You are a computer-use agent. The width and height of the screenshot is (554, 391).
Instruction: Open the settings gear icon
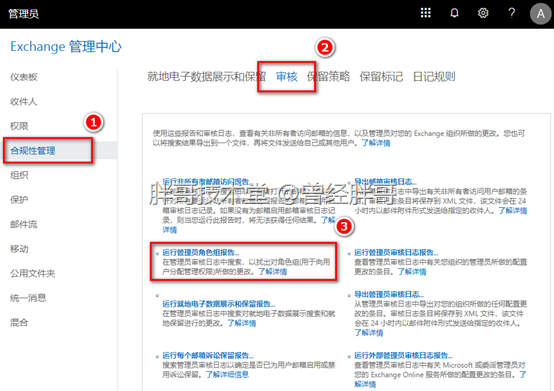[x=483, y=13]
